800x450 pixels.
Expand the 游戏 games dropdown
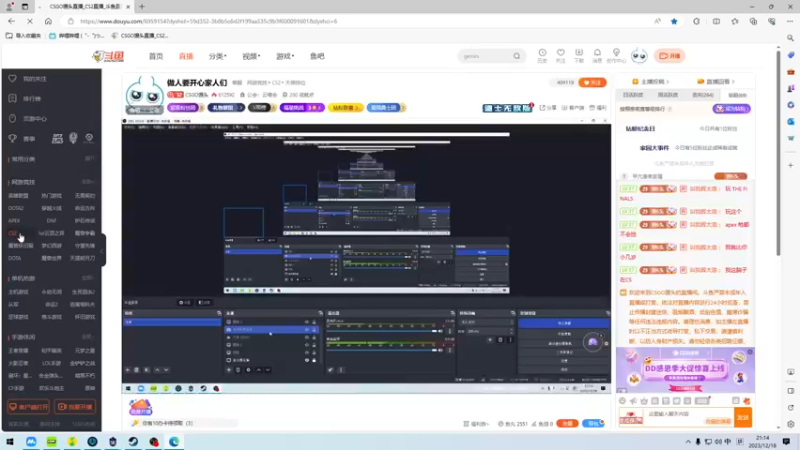tap(285, 56)
